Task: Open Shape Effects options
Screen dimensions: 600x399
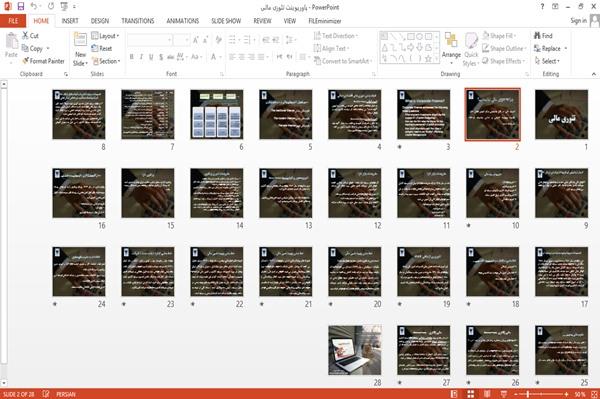Action: click(x=504, y=61)
